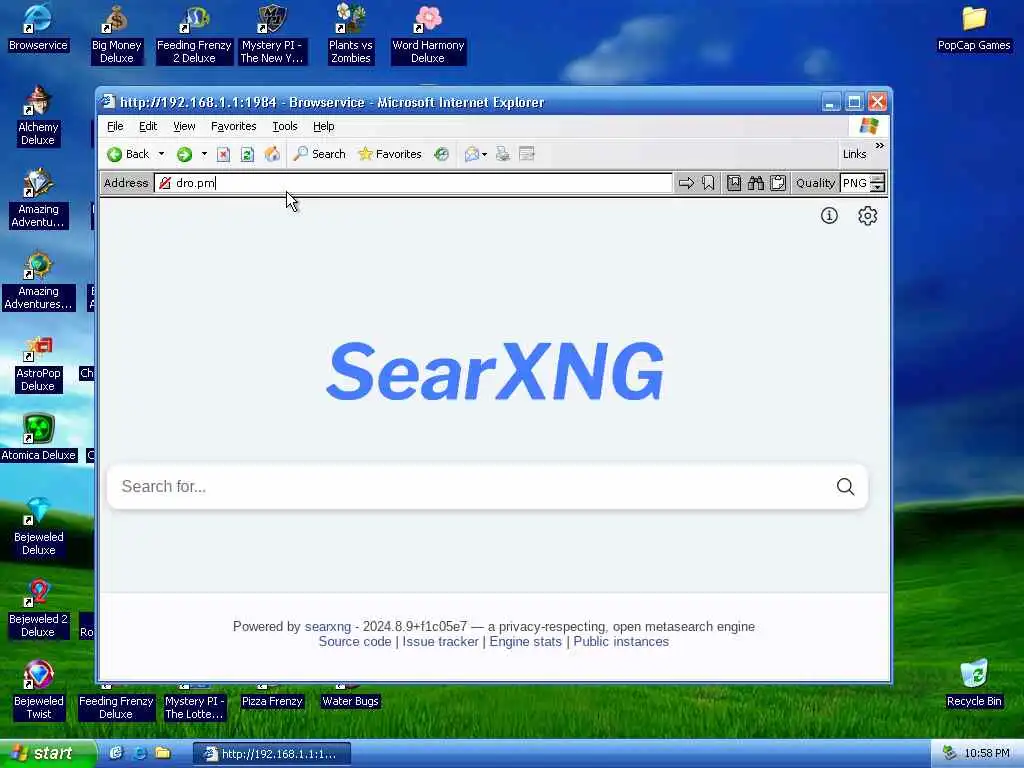
Task: Select the Browservice desktop shortcut
Action: click(x=38, y=28)
